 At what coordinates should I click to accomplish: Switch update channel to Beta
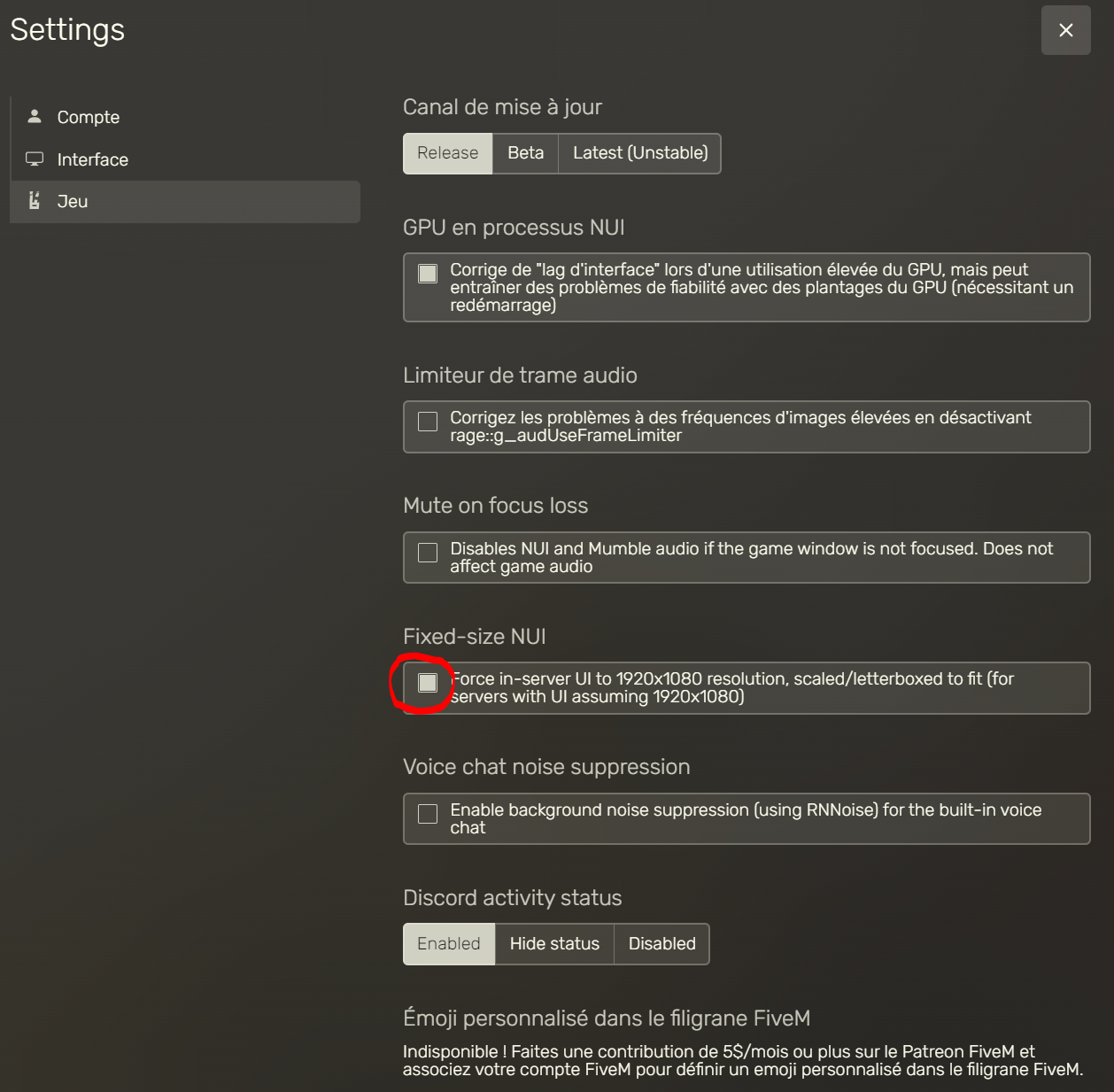pyautogui.click(x=525, y=153)
